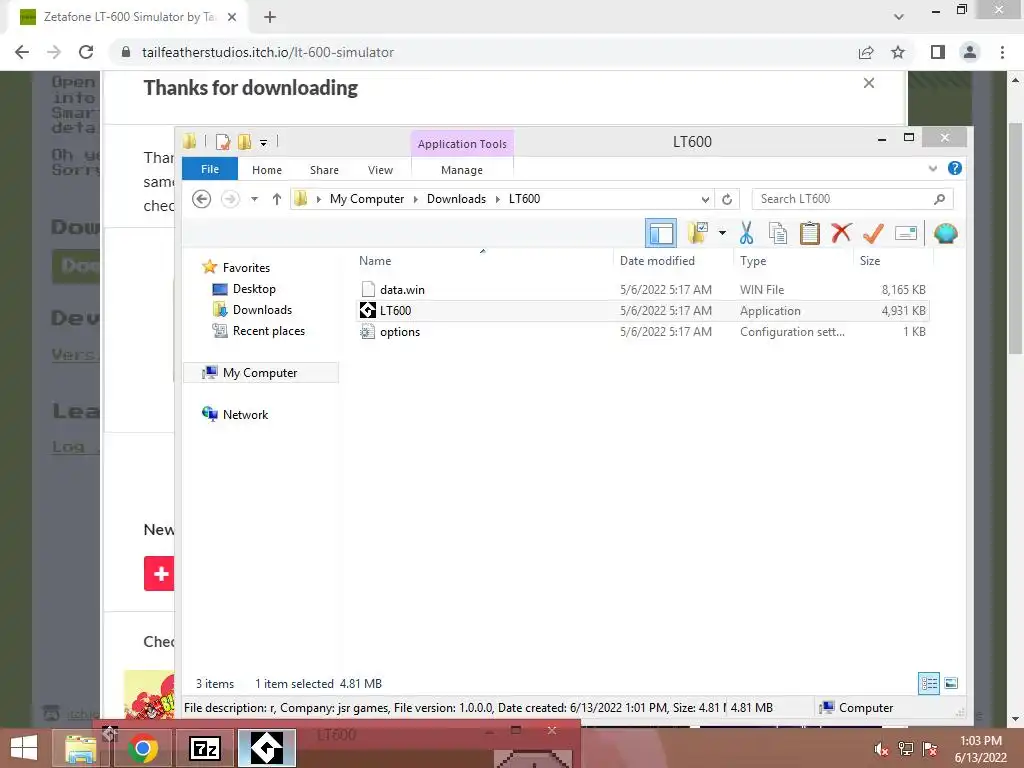Click the red X Delete icon
1024x768 pixels.
point(841,232)
